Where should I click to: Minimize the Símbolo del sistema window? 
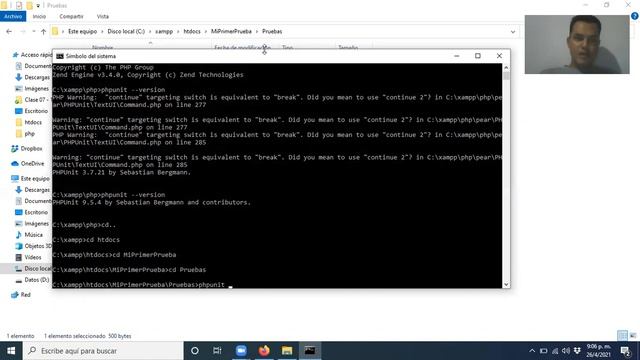(457, 56)
